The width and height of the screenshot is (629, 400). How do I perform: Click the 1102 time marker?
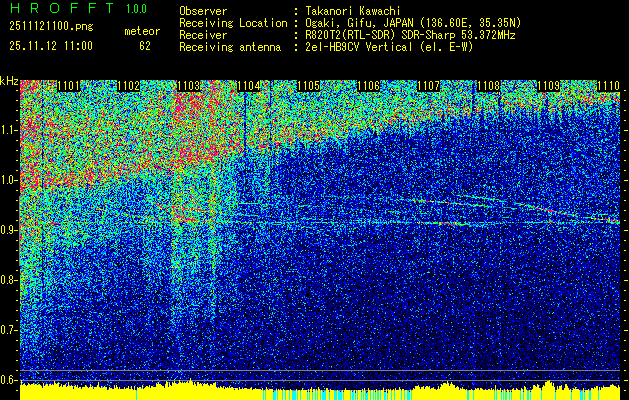(129, 86)
